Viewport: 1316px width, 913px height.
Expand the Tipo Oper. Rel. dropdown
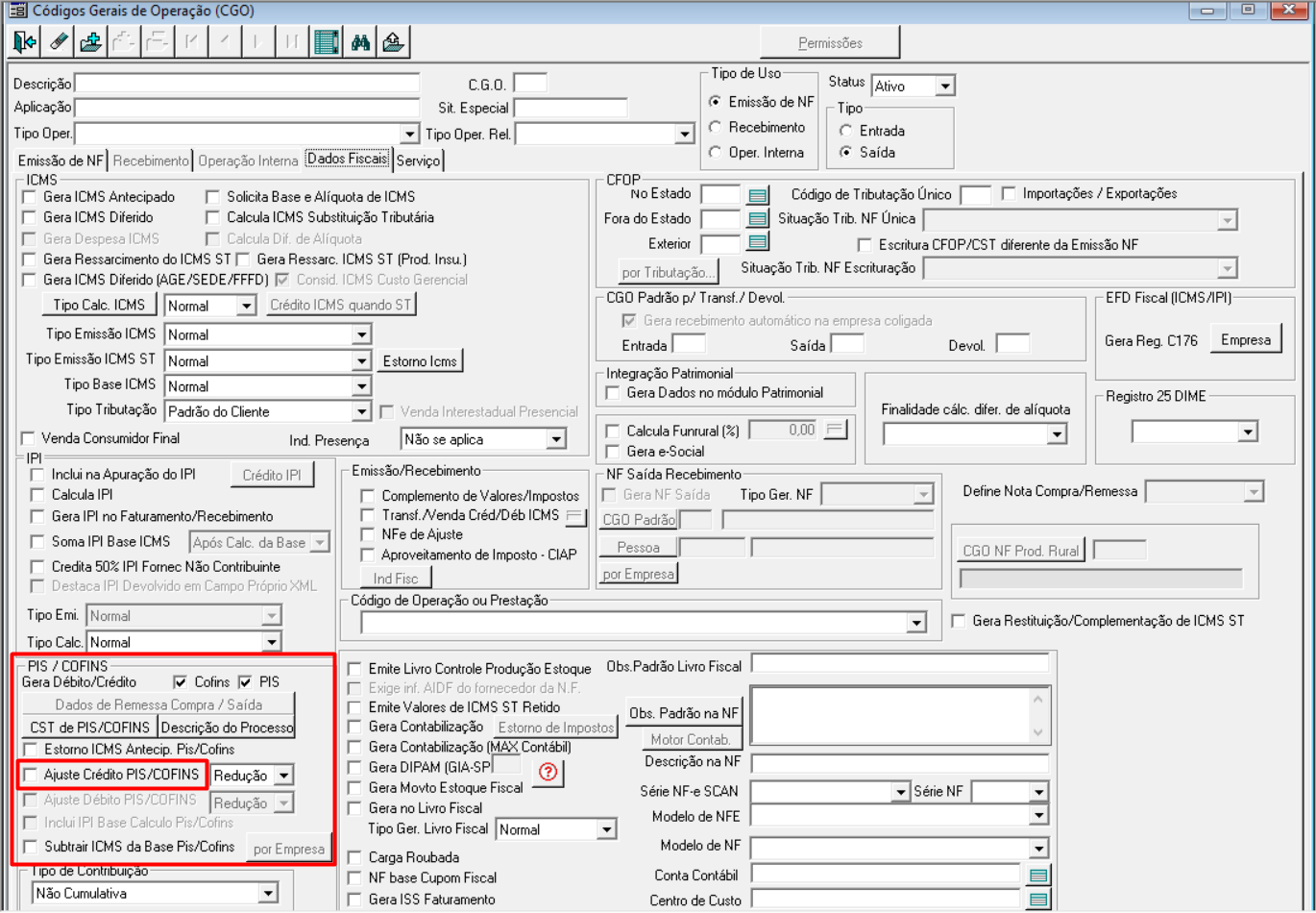(684, 135)
